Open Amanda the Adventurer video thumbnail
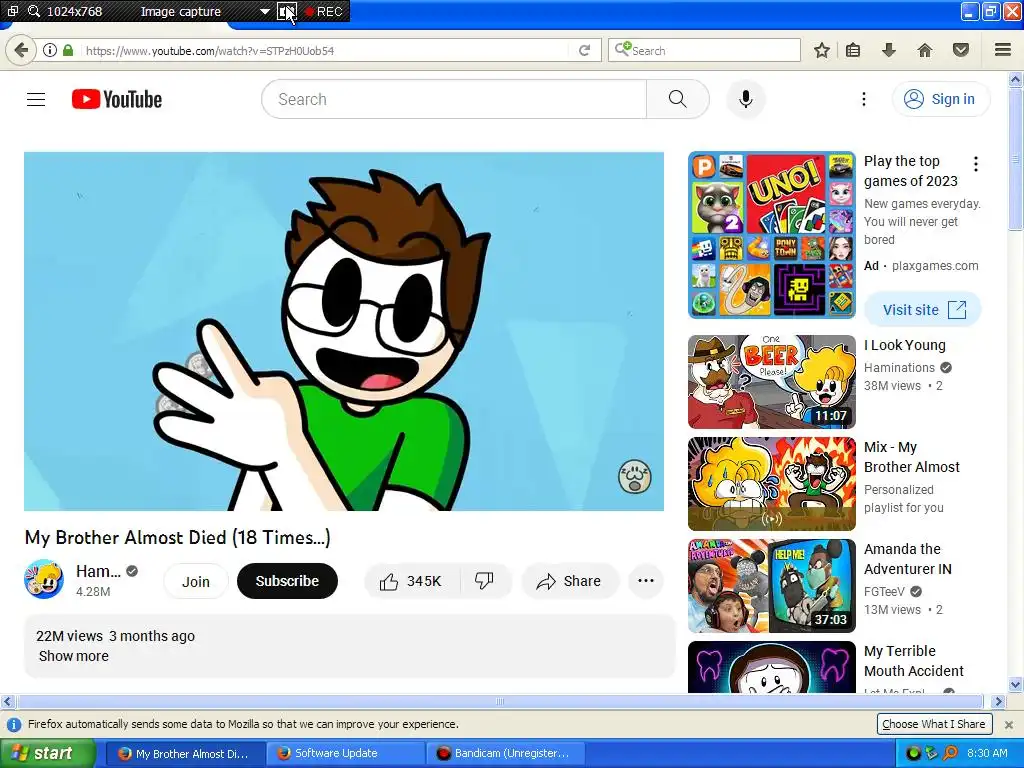This screenshot has width=1024, height=768. (x=771, y=586)
